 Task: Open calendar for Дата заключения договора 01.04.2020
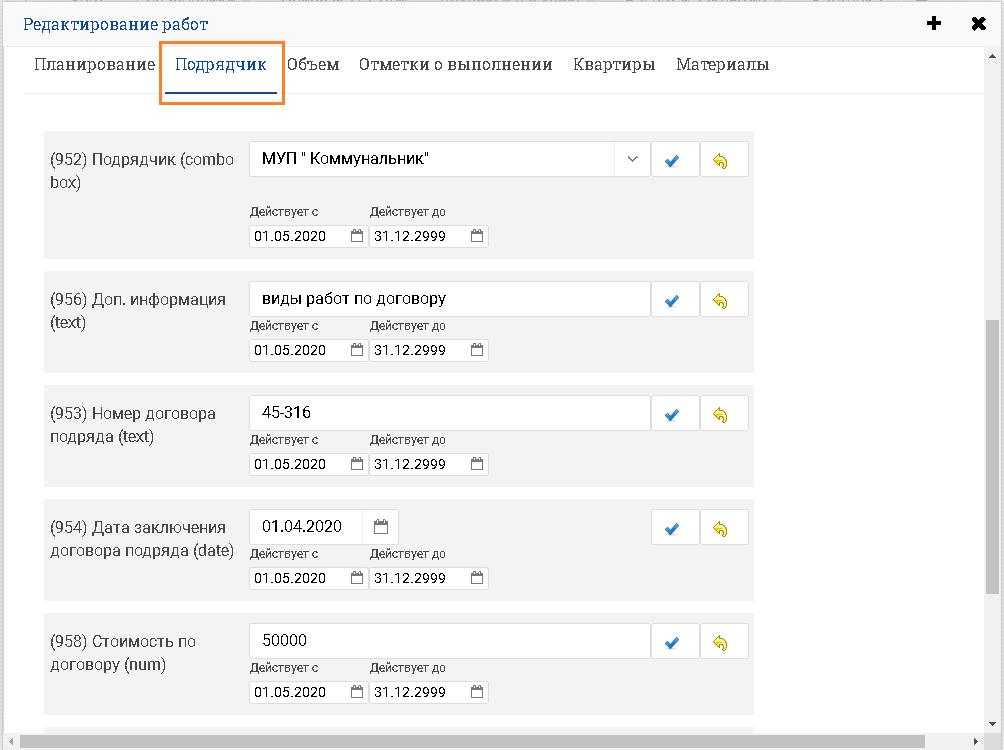click(381, 527)
